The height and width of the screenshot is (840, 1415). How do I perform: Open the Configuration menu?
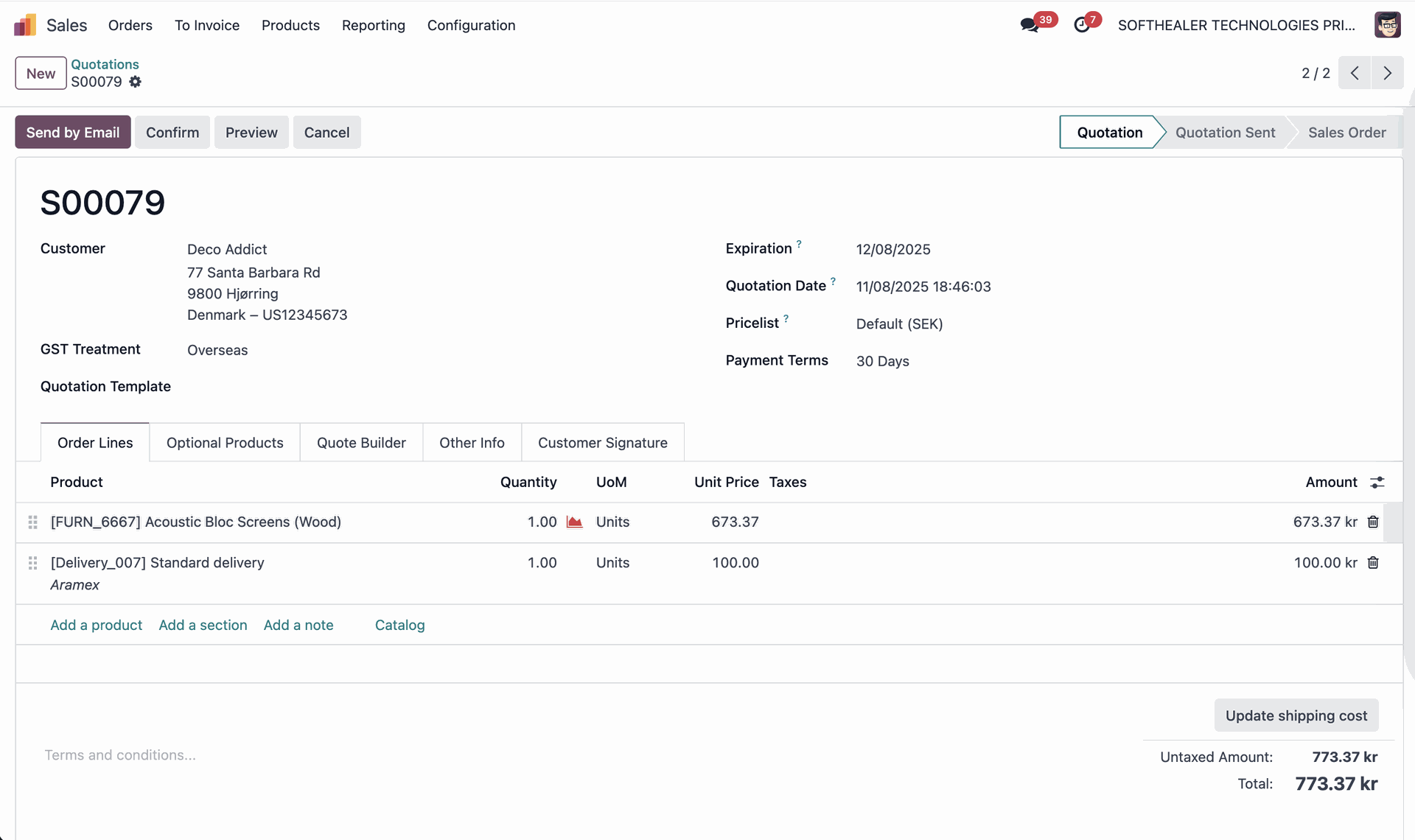[471, 25]
